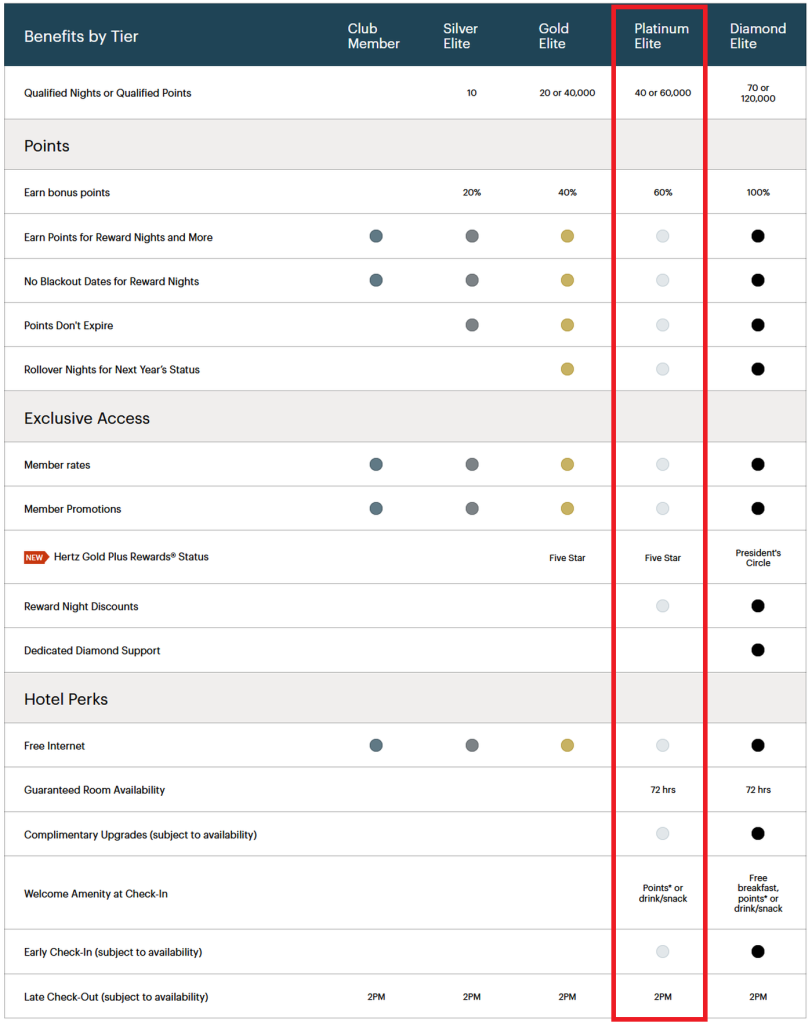812x1024 pixels.
Task: Select Diamond Elite's 2PM late check-out
Action: click(758, 997)
